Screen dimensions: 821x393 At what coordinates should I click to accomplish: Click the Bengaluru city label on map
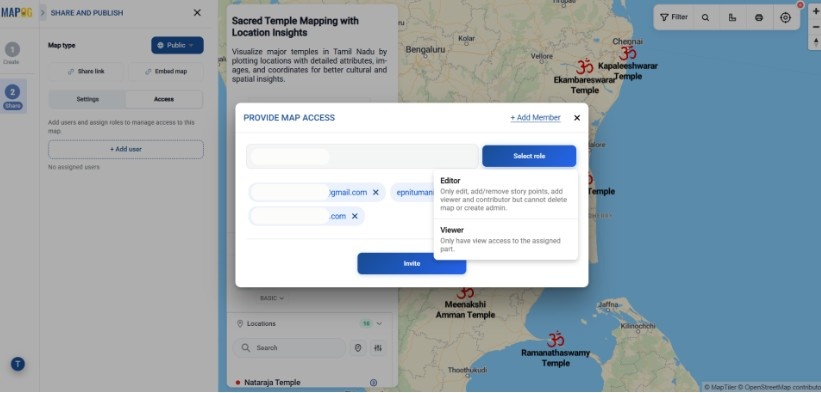(x=425, y=49)
